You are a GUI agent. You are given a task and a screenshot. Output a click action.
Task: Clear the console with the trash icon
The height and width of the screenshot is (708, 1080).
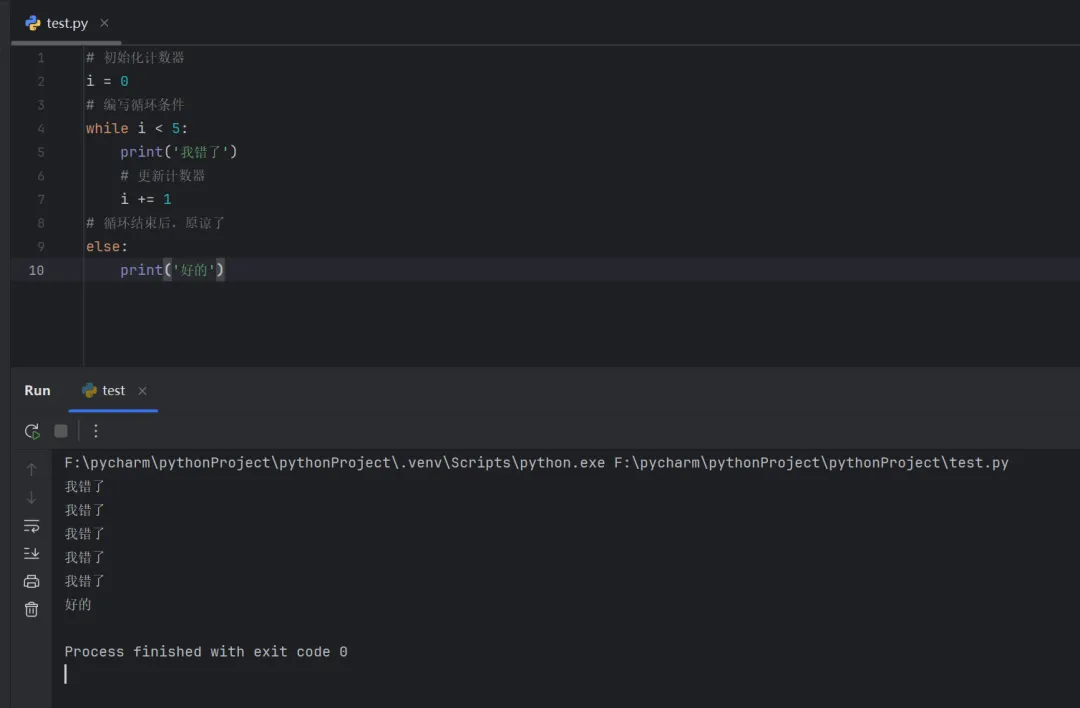tap(31, 609)
